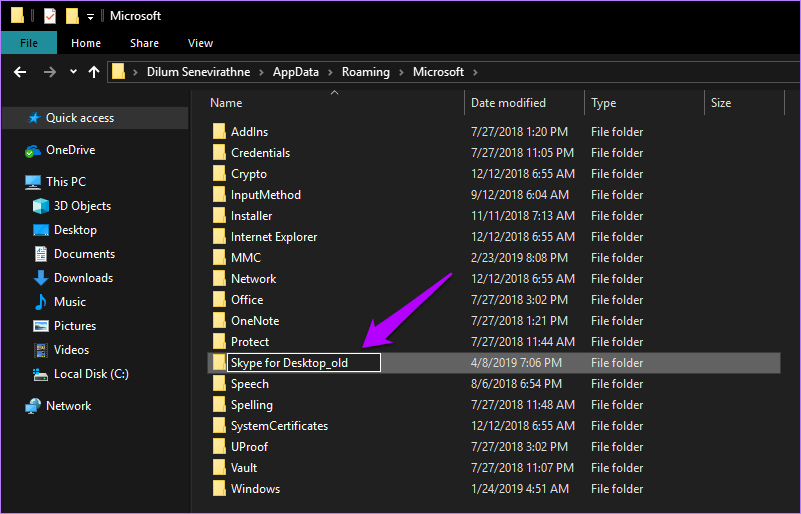Expand chevron before Dilum Senevirathne in breadcrumb

point(135,73)
